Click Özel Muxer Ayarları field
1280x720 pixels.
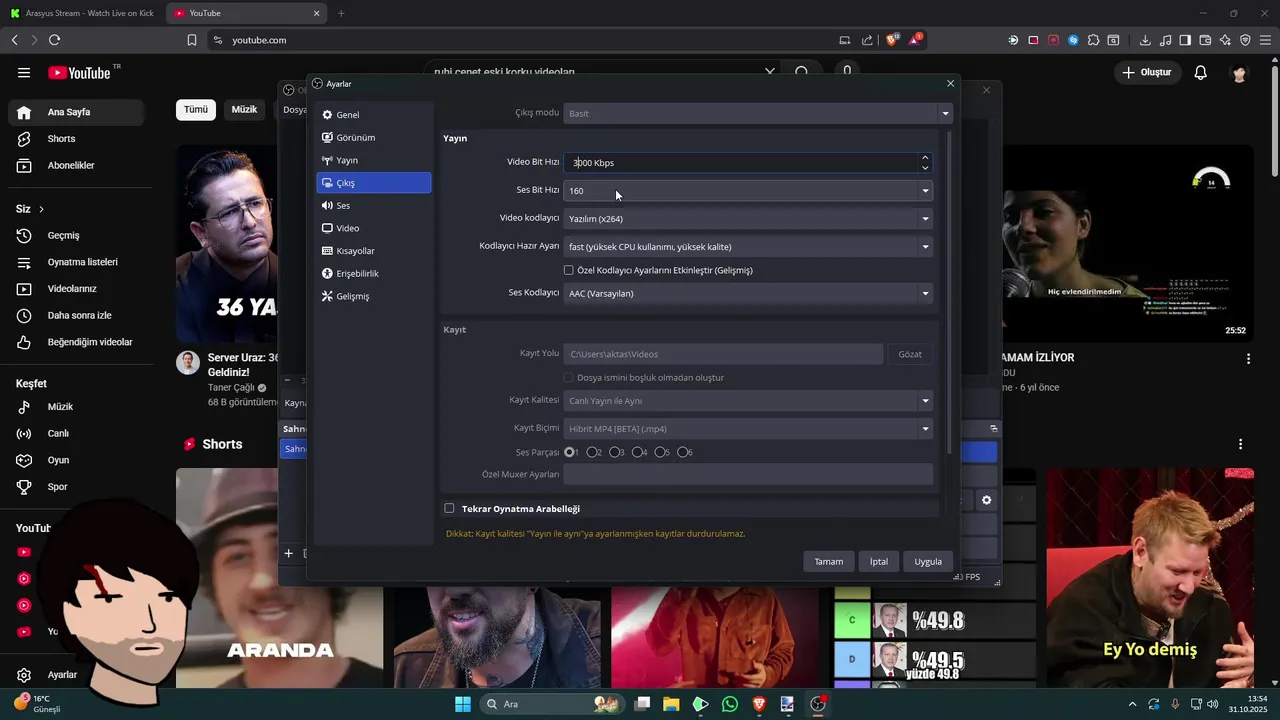point(748,474)
